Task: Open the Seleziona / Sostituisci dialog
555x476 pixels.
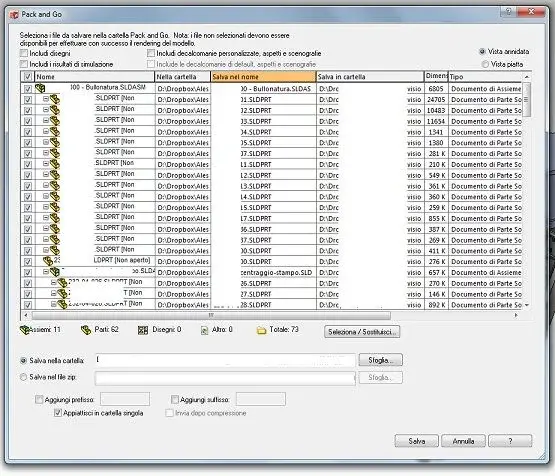Action: tap(362, 332)
